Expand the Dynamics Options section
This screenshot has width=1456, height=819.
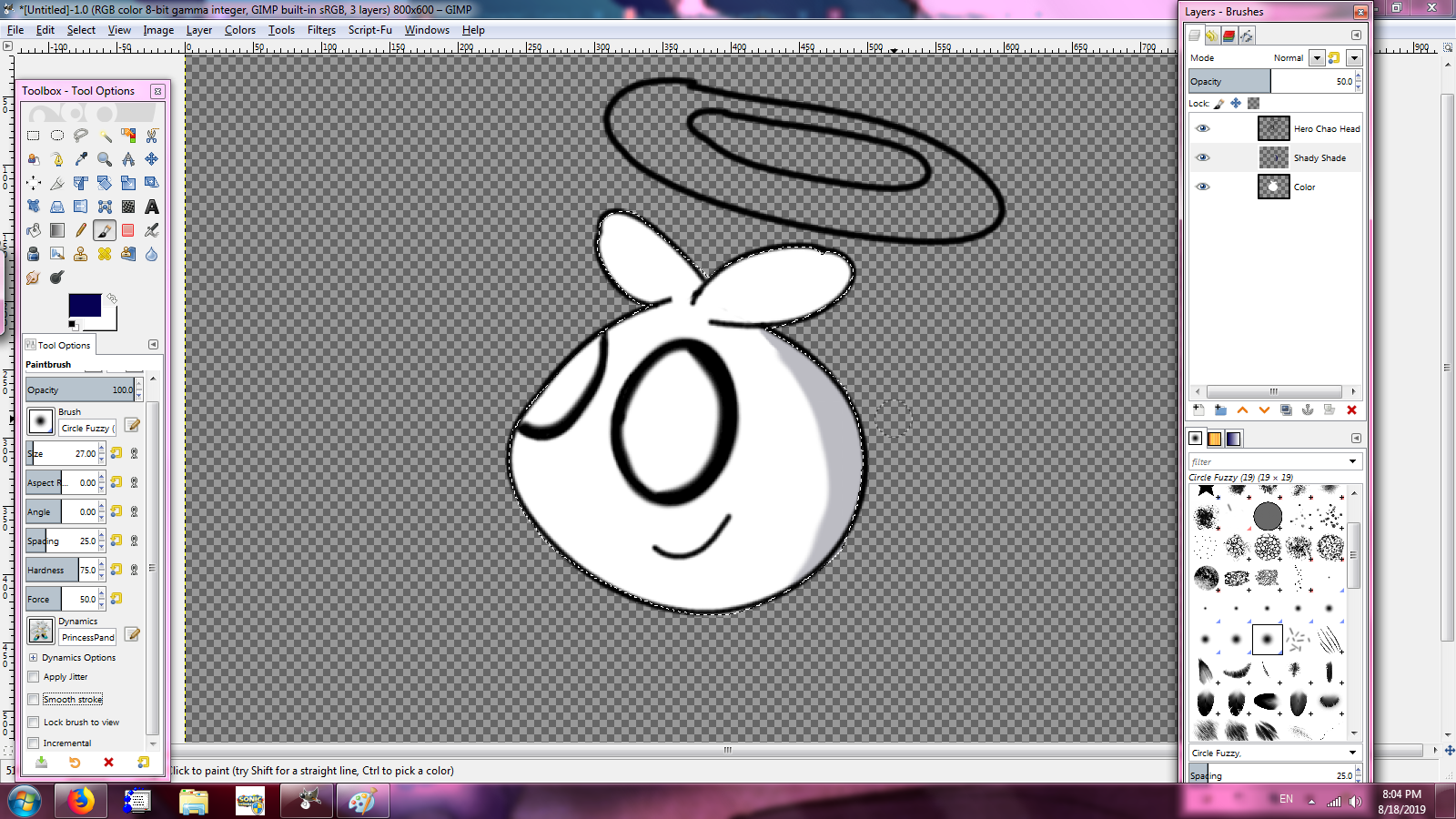coord(34,657)
